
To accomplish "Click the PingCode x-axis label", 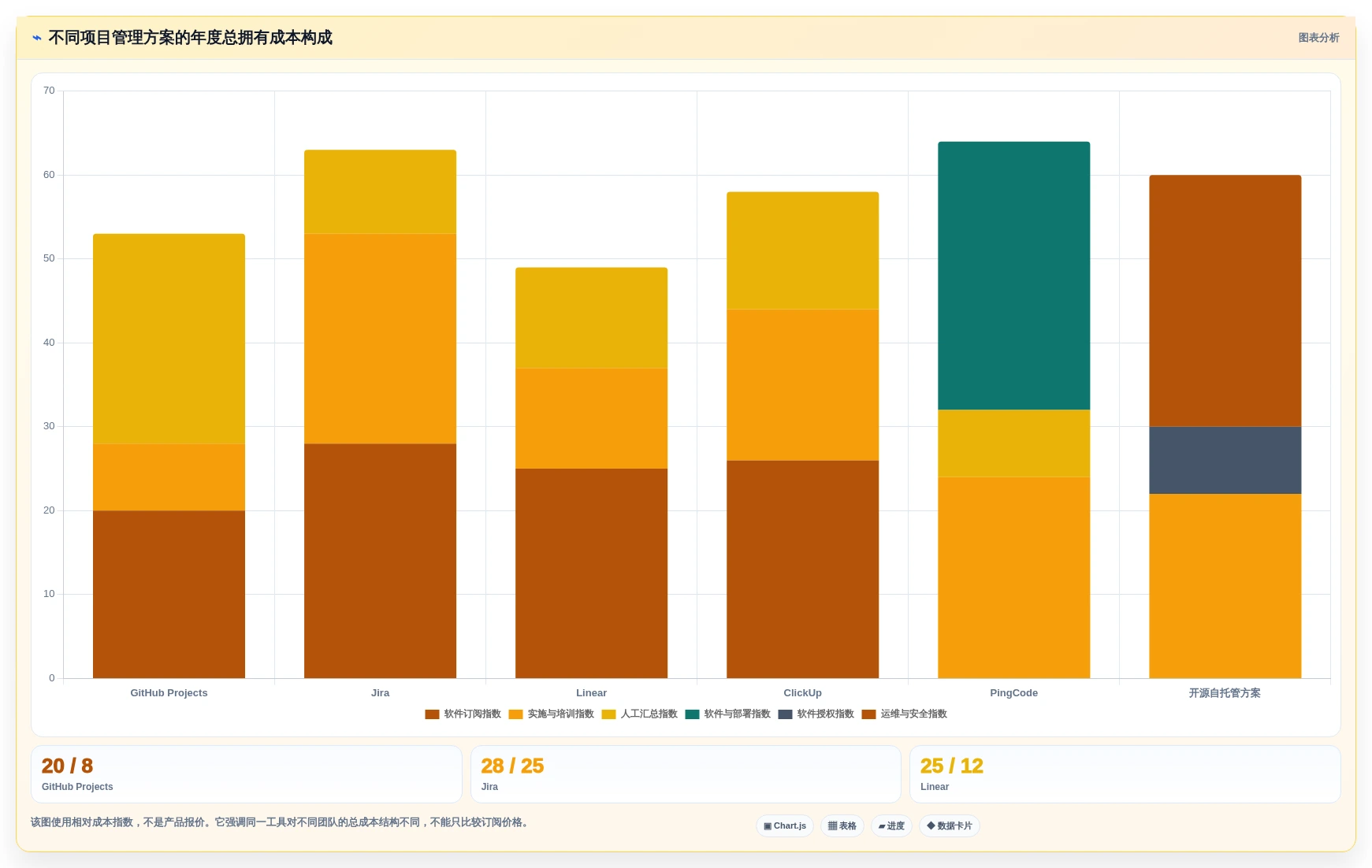I will pyautogui.click(x=1013, y=693).
